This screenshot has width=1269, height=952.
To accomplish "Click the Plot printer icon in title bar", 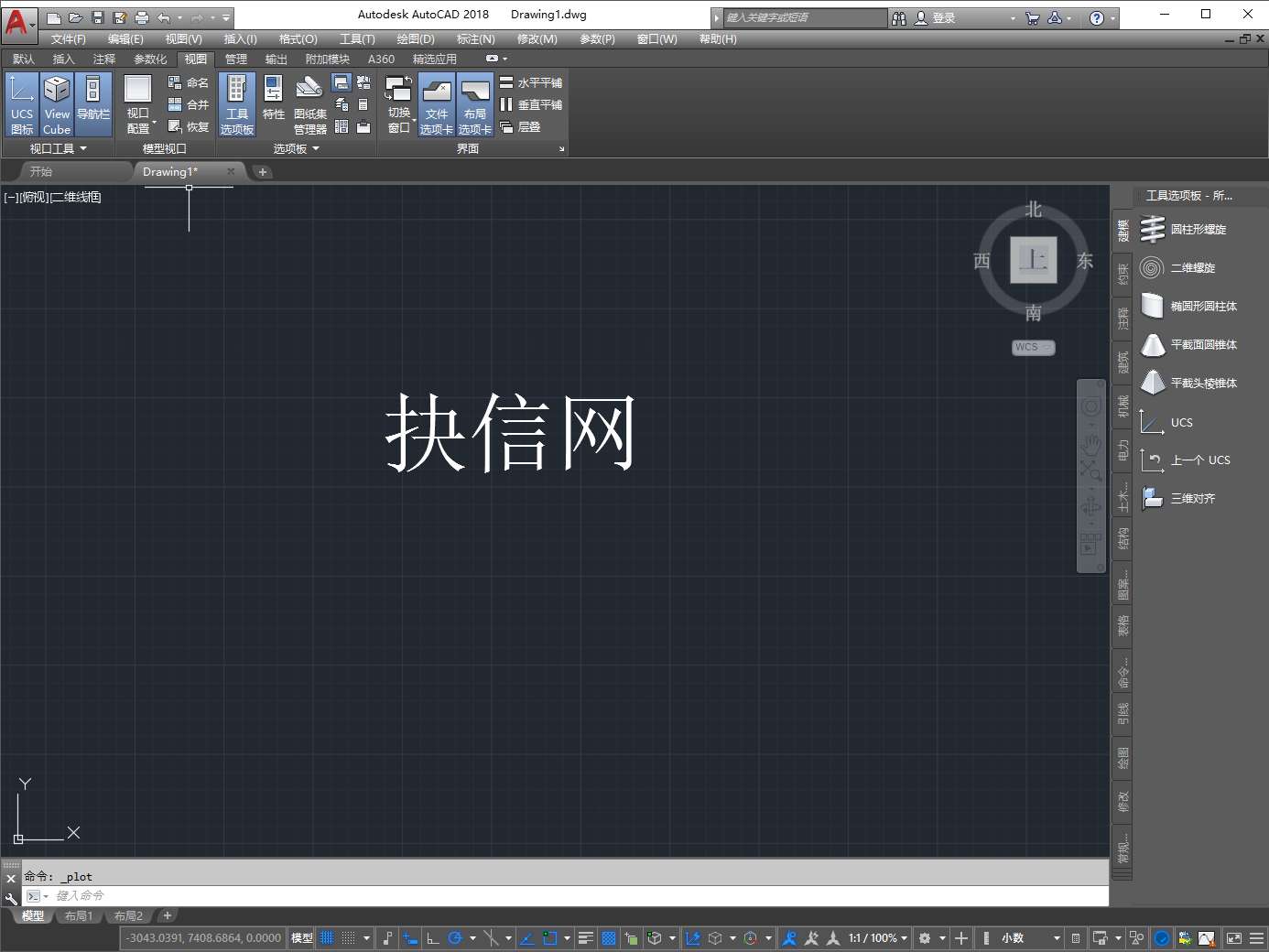I will 142,17.
